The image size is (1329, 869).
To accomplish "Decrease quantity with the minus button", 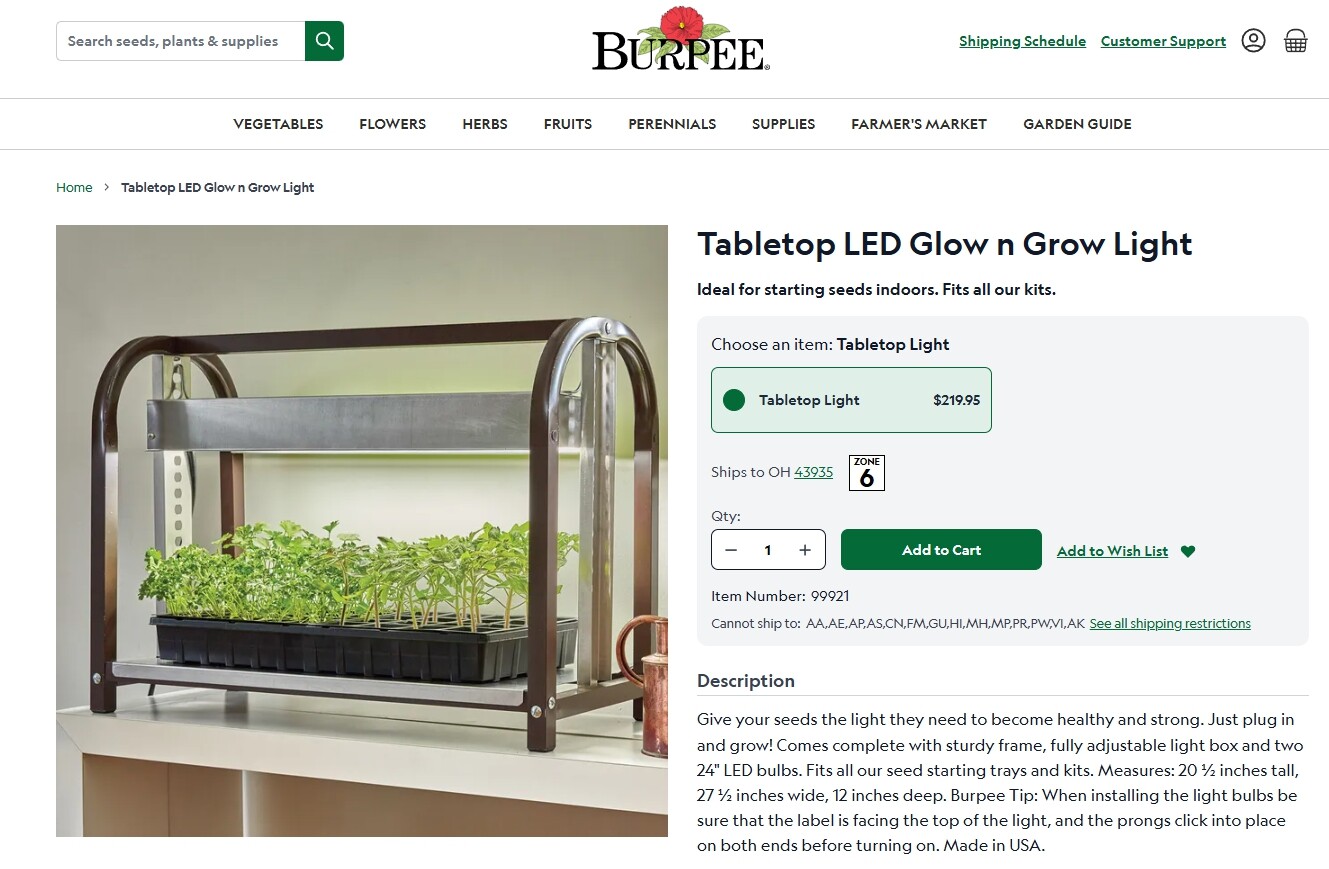I will pyautogui.click(x=731, y=550).
